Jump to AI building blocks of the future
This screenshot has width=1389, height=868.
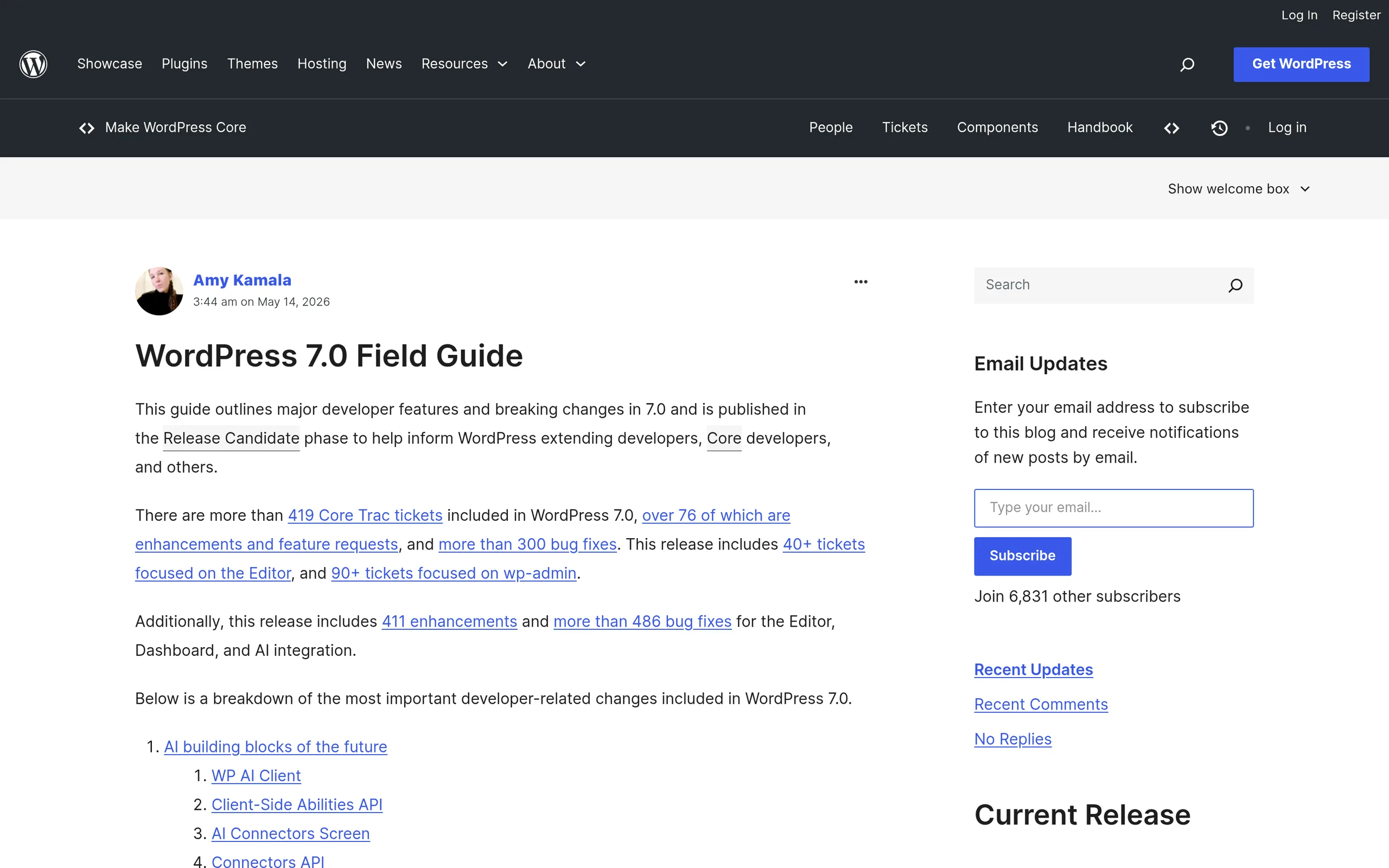point(276,747)
